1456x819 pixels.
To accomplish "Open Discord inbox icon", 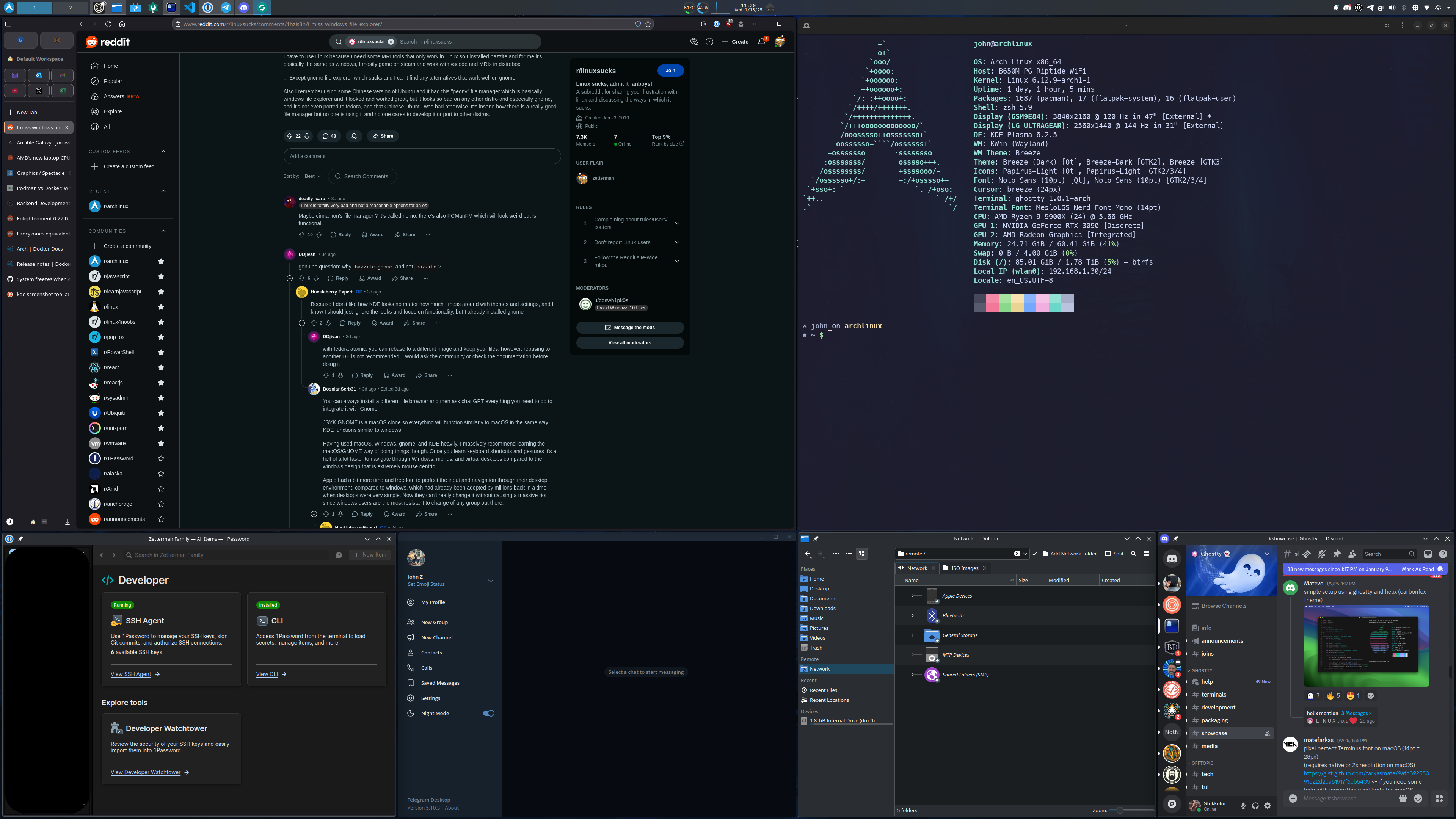I will coord(1428,554).
